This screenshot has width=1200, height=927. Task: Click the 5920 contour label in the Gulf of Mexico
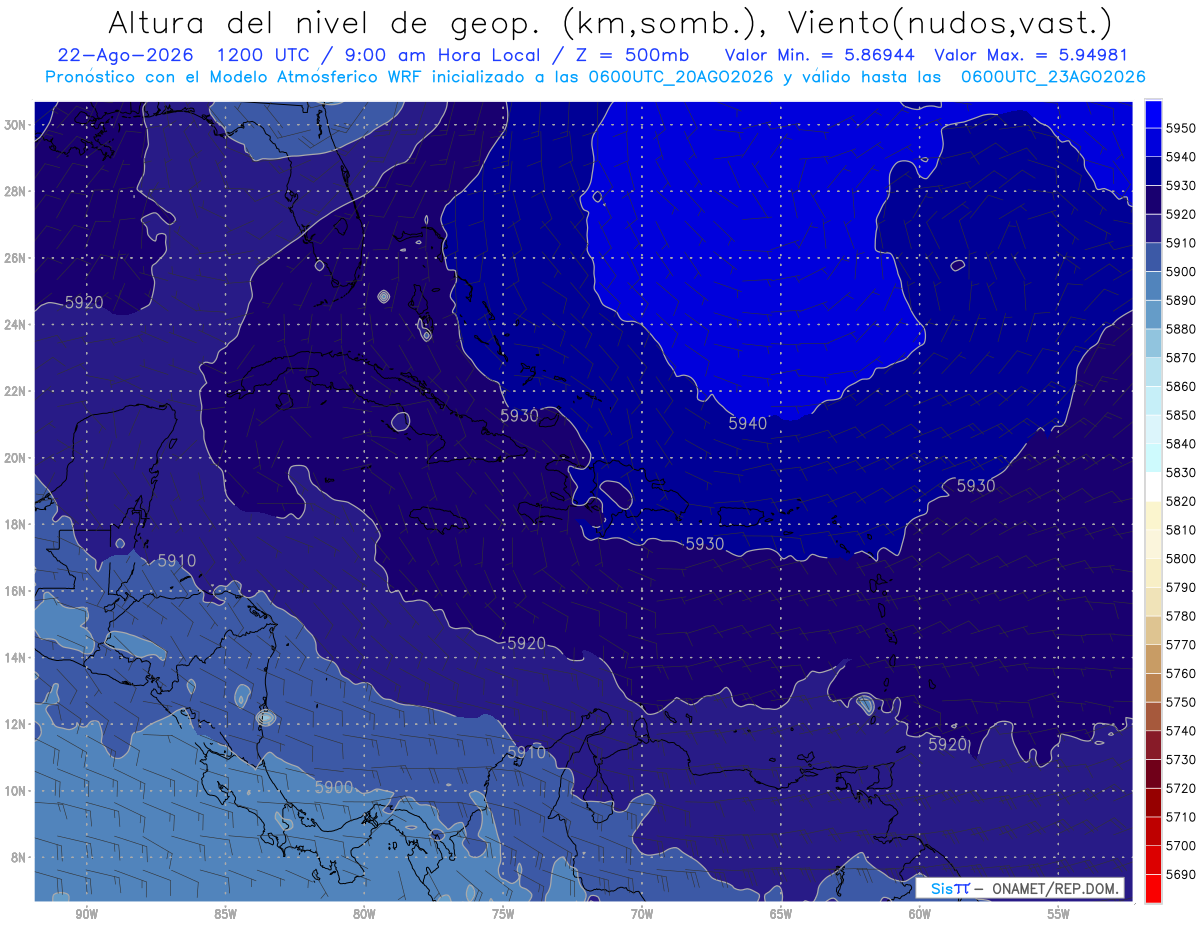(84, 302)
